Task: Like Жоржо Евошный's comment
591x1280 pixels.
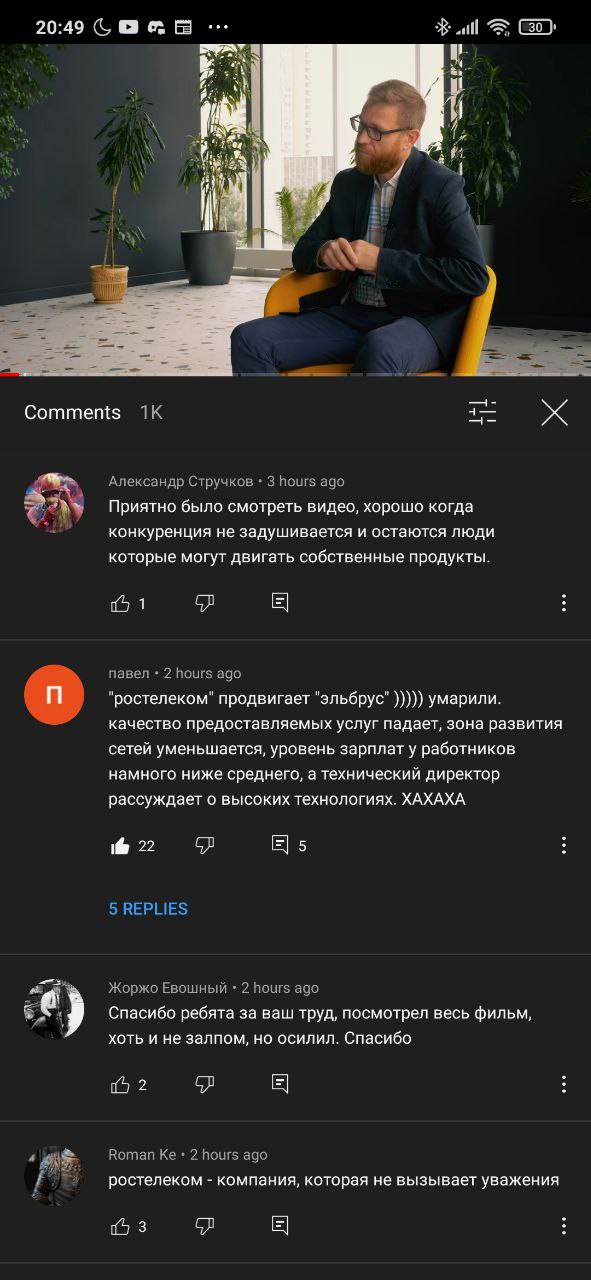Action: click(x=120, y=1084)
